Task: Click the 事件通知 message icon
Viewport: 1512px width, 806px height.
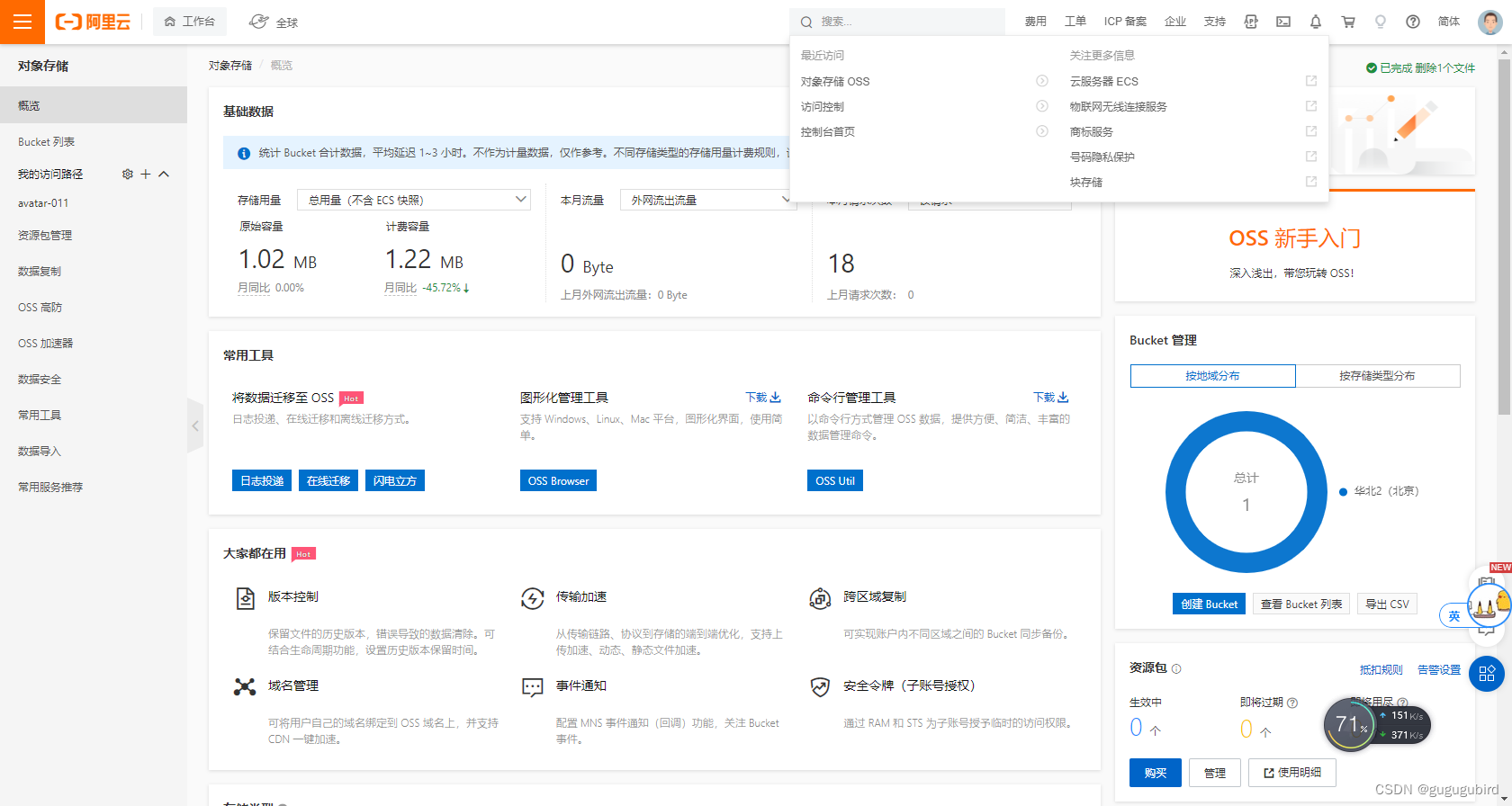Action: 533,688
